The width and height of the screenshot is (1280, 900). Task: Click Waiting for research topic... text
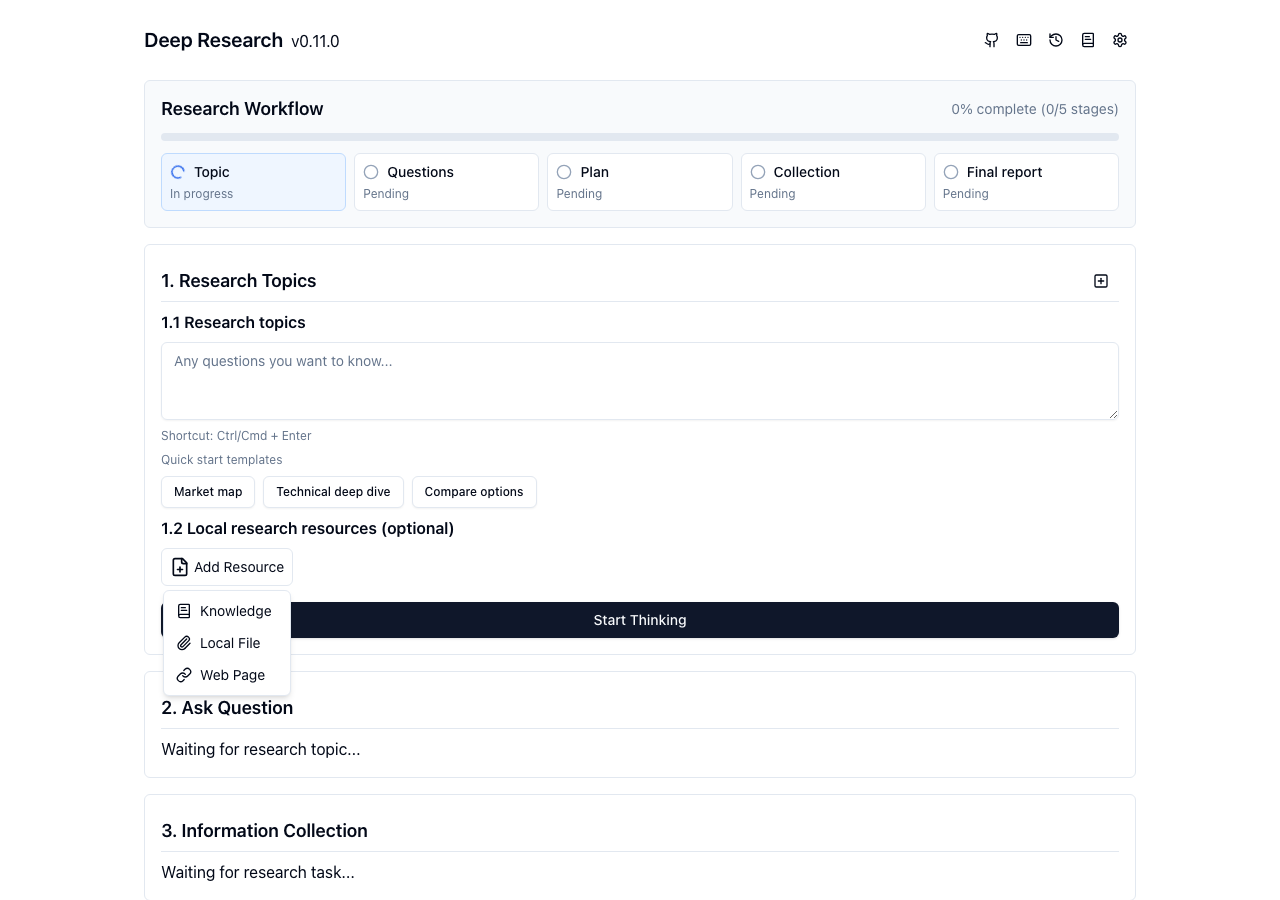click(x=261, y=749)
